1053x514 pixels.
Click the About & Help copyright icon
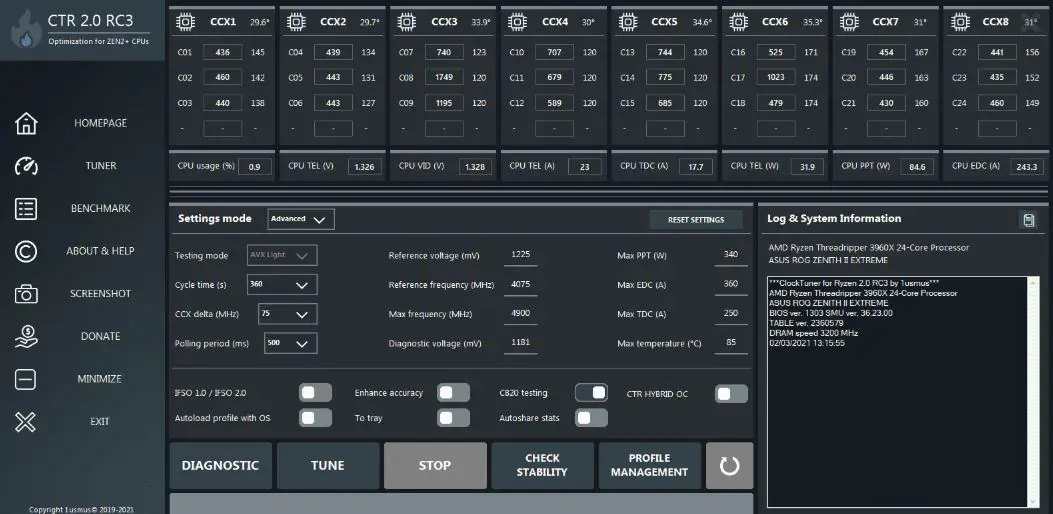26,251
